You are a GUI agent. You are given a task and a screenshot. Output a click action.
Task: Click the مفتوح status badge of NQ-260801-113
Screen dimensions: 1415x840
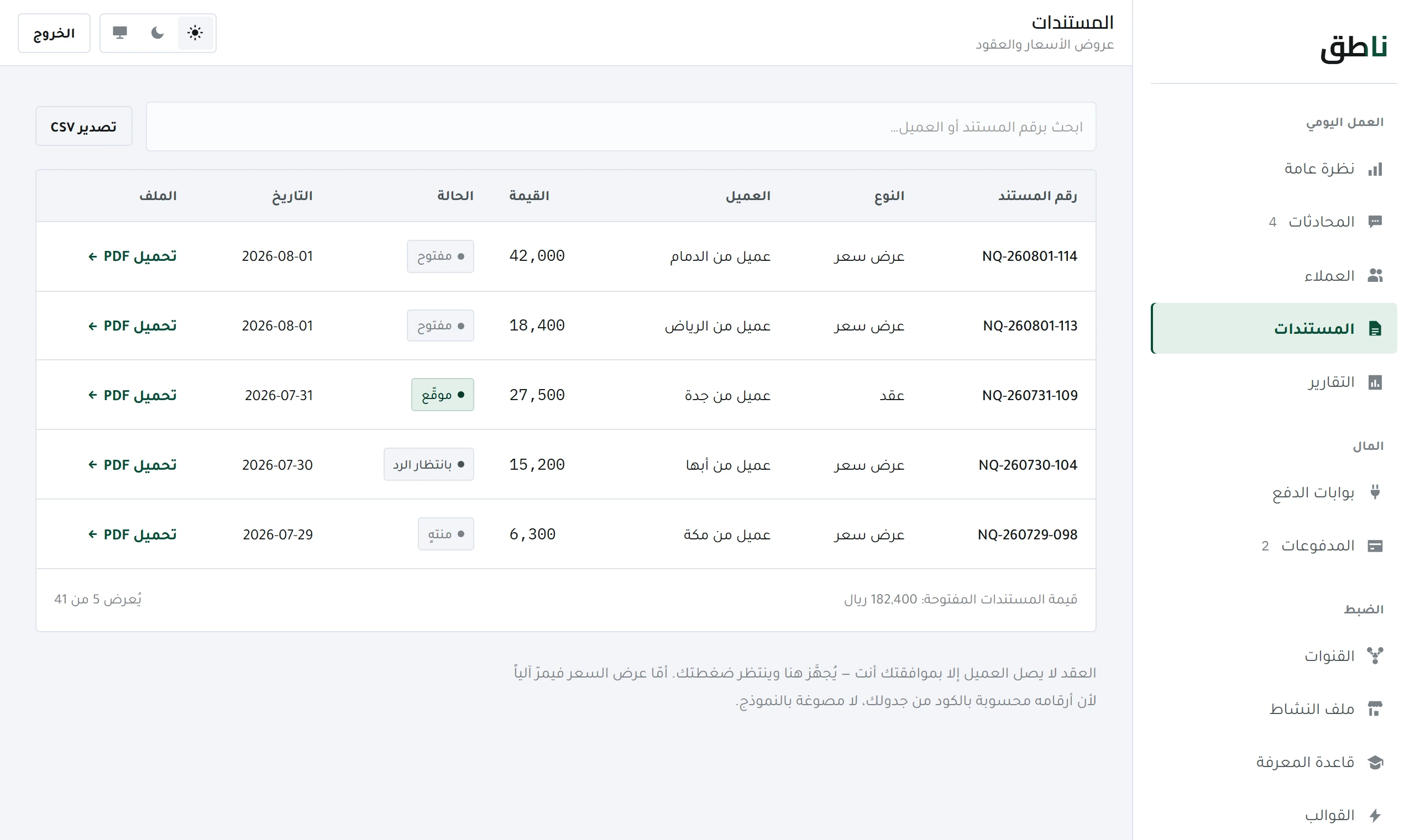441,326
